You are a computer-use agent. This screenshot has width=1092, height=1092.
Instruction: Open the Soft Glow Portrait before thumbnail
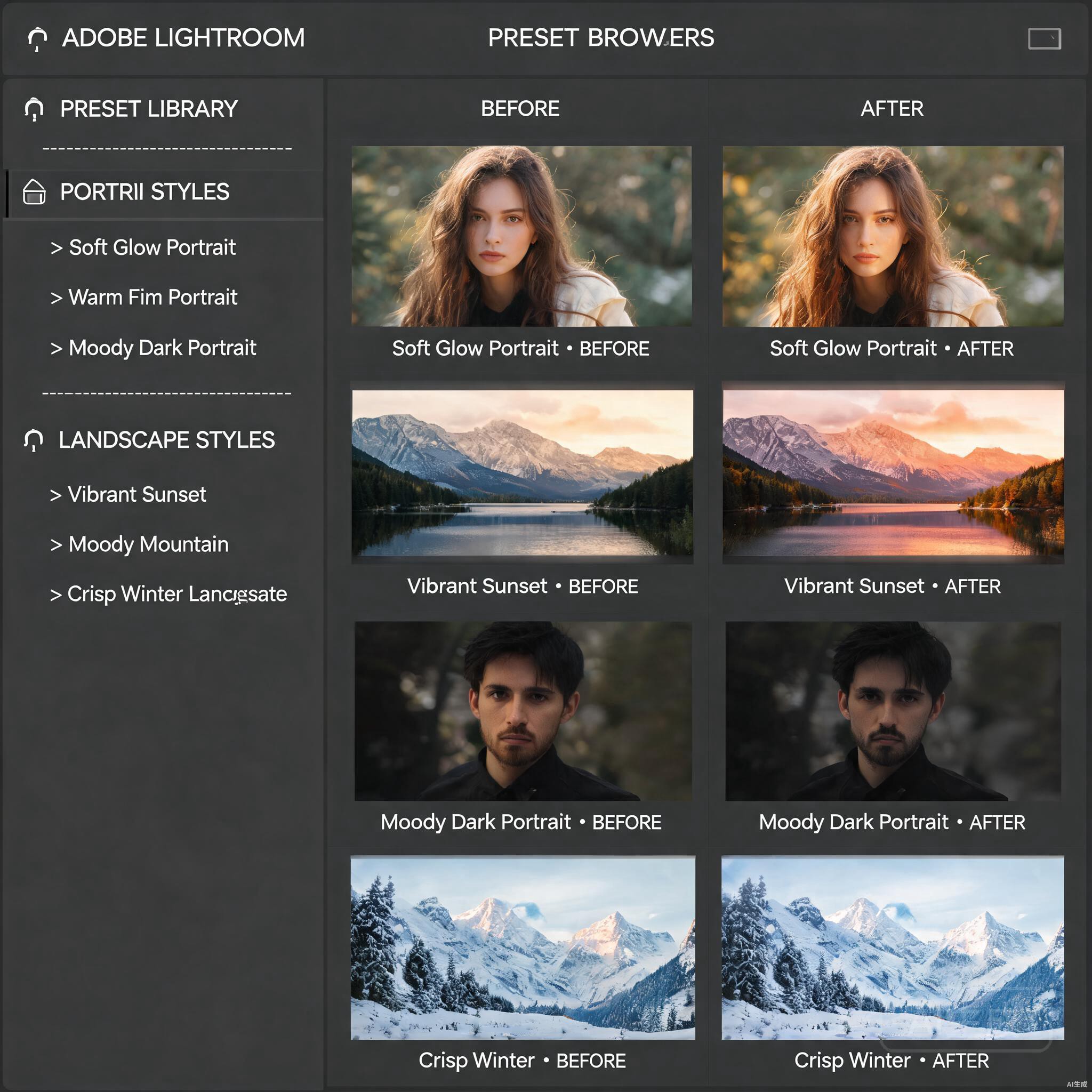(x=521, y=236)
